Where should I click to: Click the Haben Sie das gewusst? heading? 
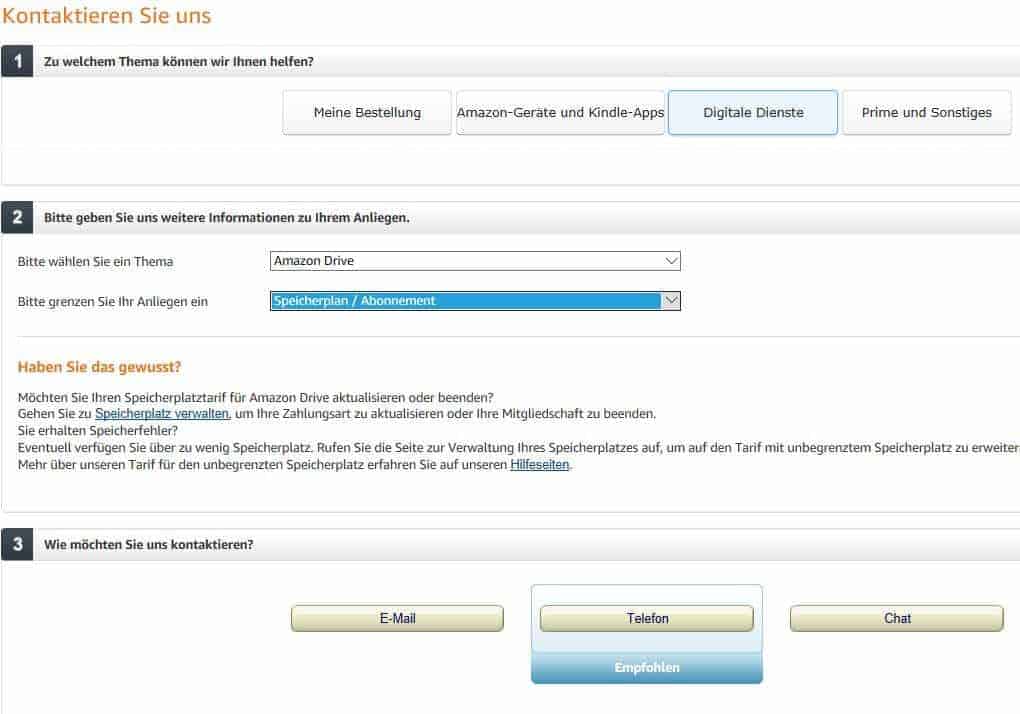tap(100, 367)
